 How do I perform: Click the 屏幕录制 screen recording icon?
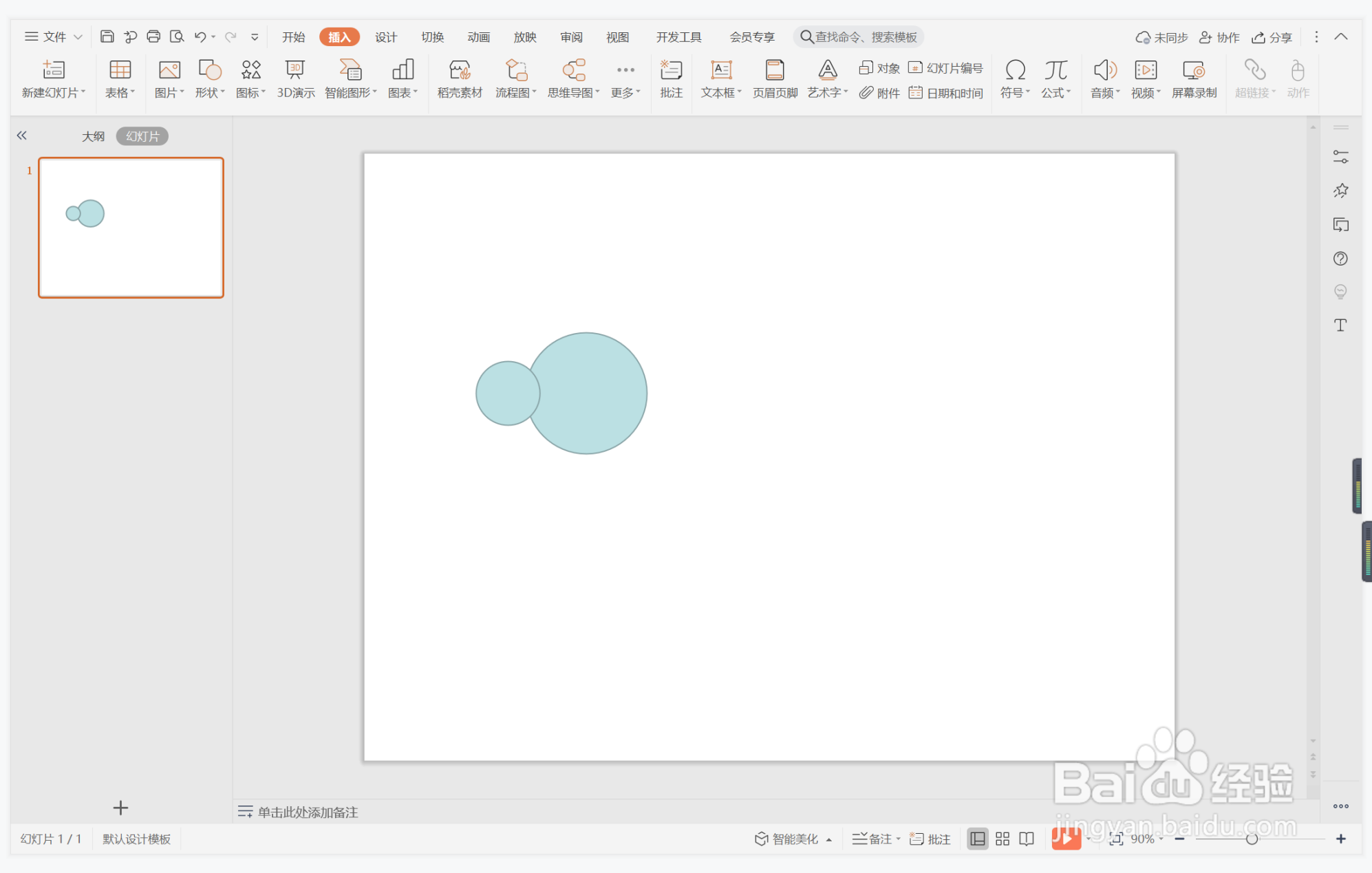coord(1194,78)
